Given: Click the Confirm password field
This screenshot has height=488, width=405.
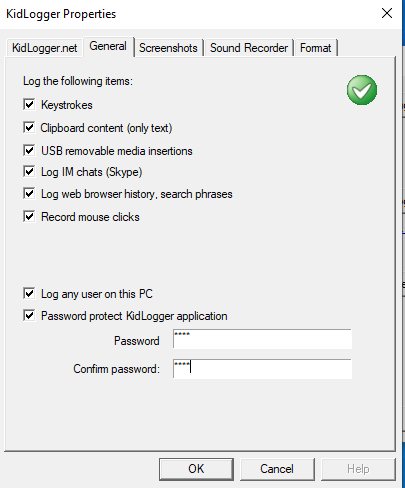Looking at the screenshot, I should coord(262,369).
